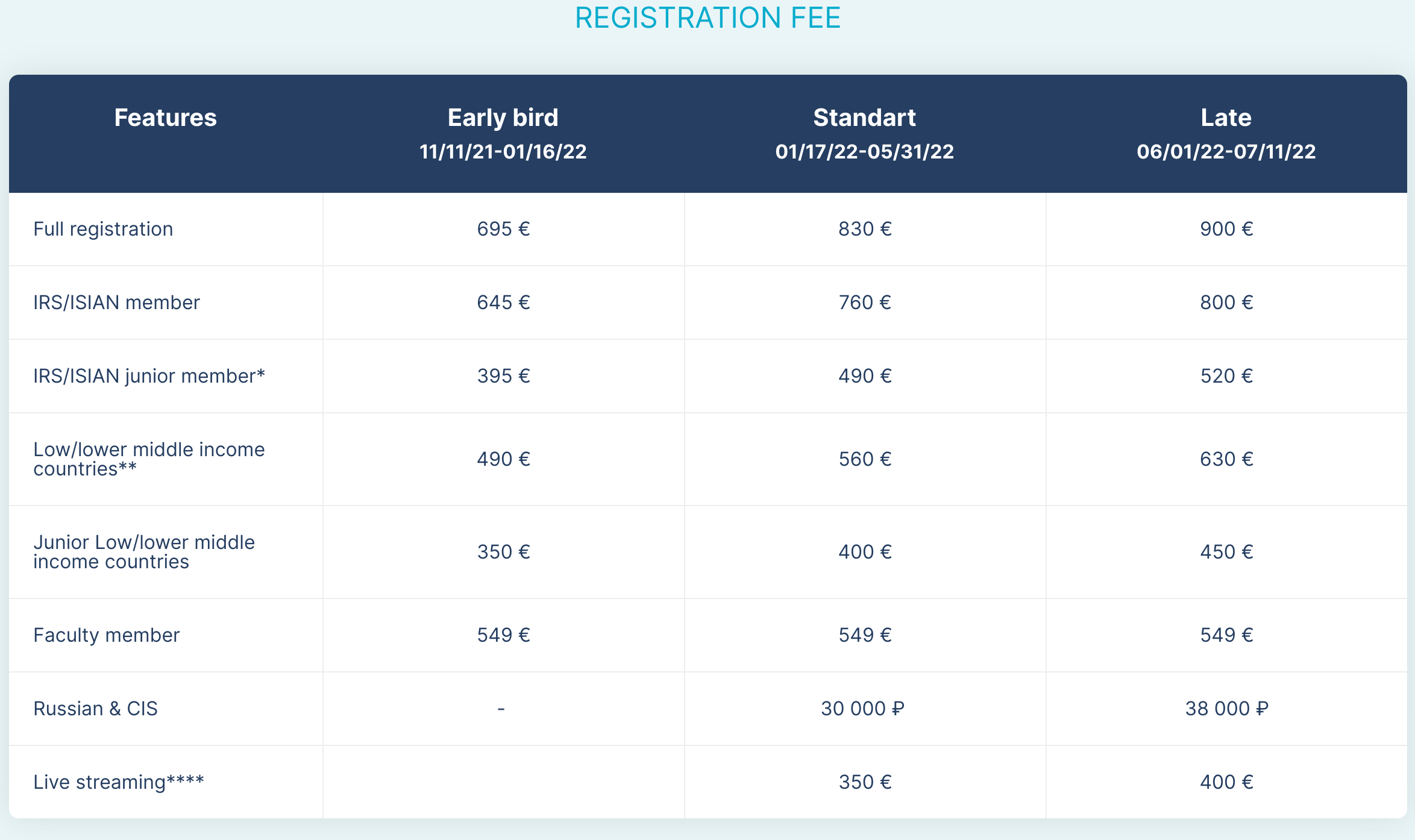Select the Russian & CIS row label
This screenshot has width=1415, height=840.
tap(95, 709)
